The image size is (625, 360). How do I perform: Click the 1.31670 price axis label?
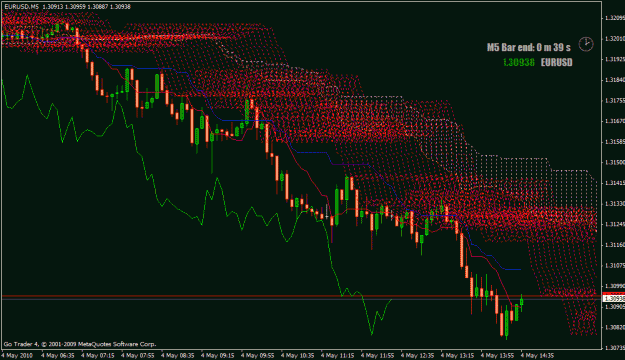(x=615, y=121)
